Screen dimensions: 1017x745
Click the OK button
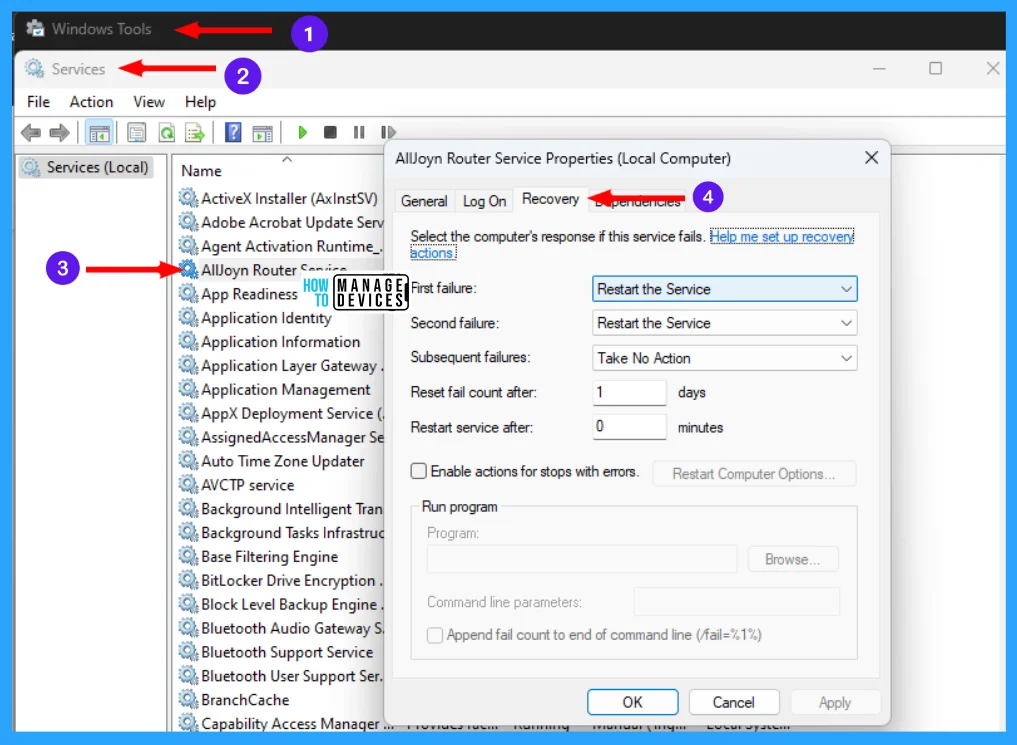pos(632,702)
